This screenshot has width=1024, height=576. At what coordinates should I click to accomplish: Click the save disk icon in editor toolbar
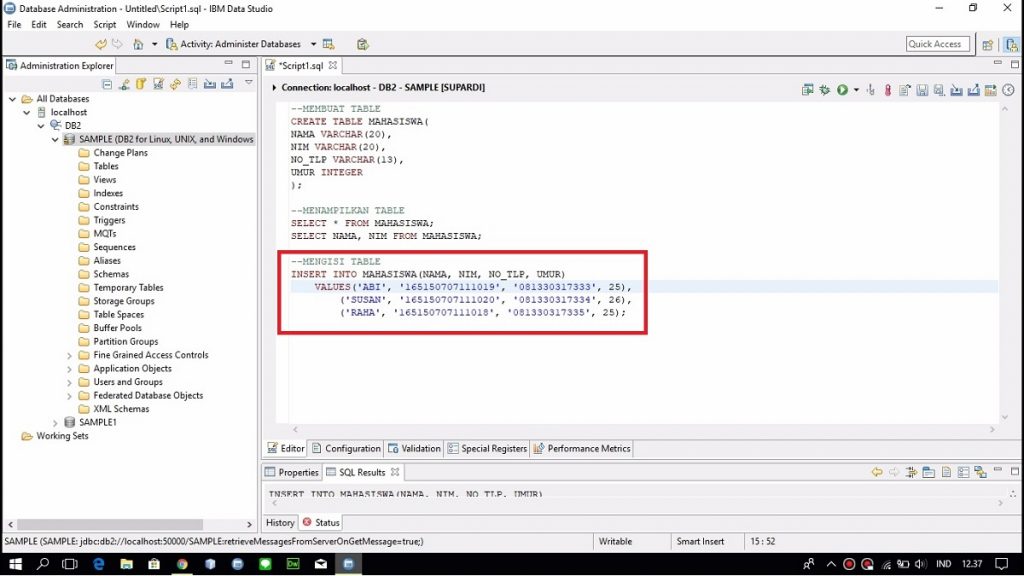[x=922, y=90]
